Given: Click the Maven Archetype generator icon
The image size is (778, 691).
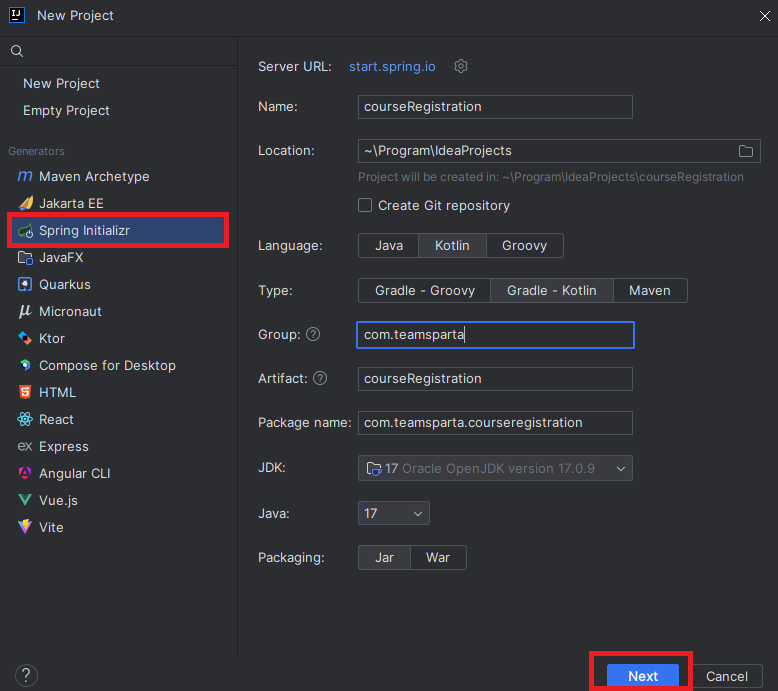Looking at the screenshot, I should click(x=25, y=176).
